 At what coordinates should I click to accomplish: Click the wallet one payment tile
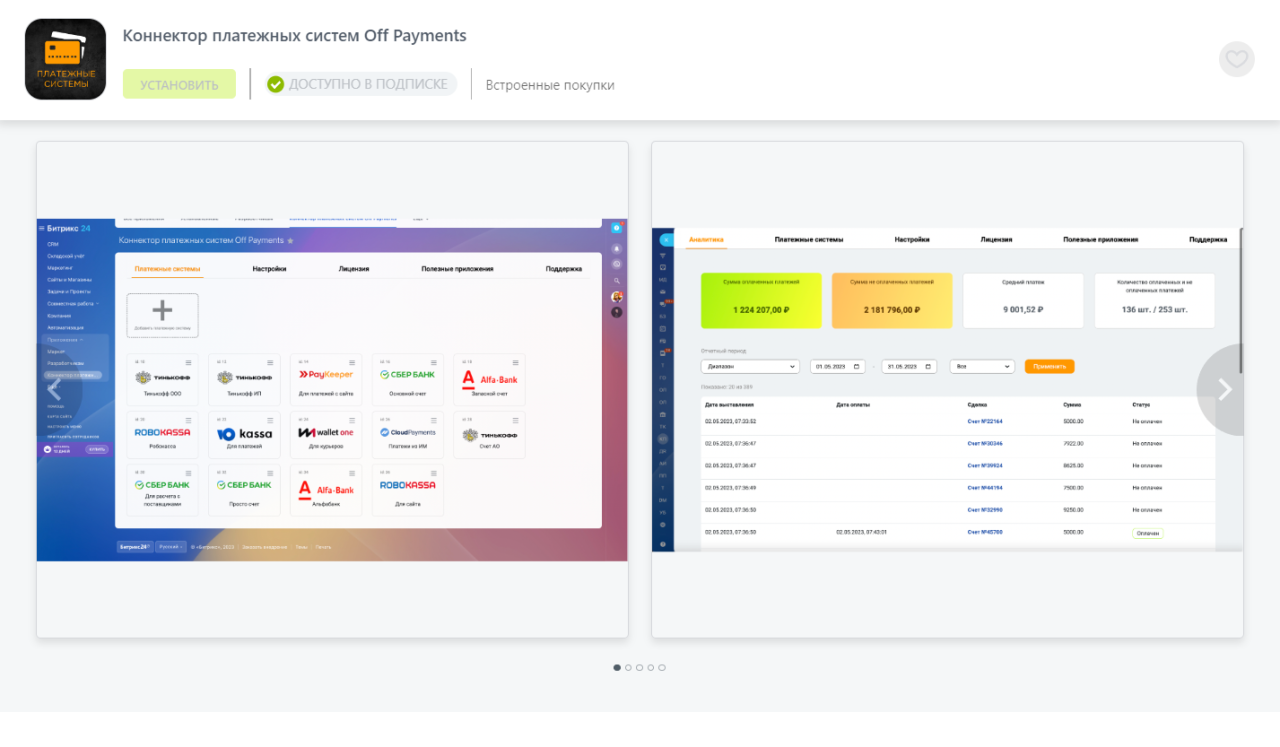tap(326, 435)
